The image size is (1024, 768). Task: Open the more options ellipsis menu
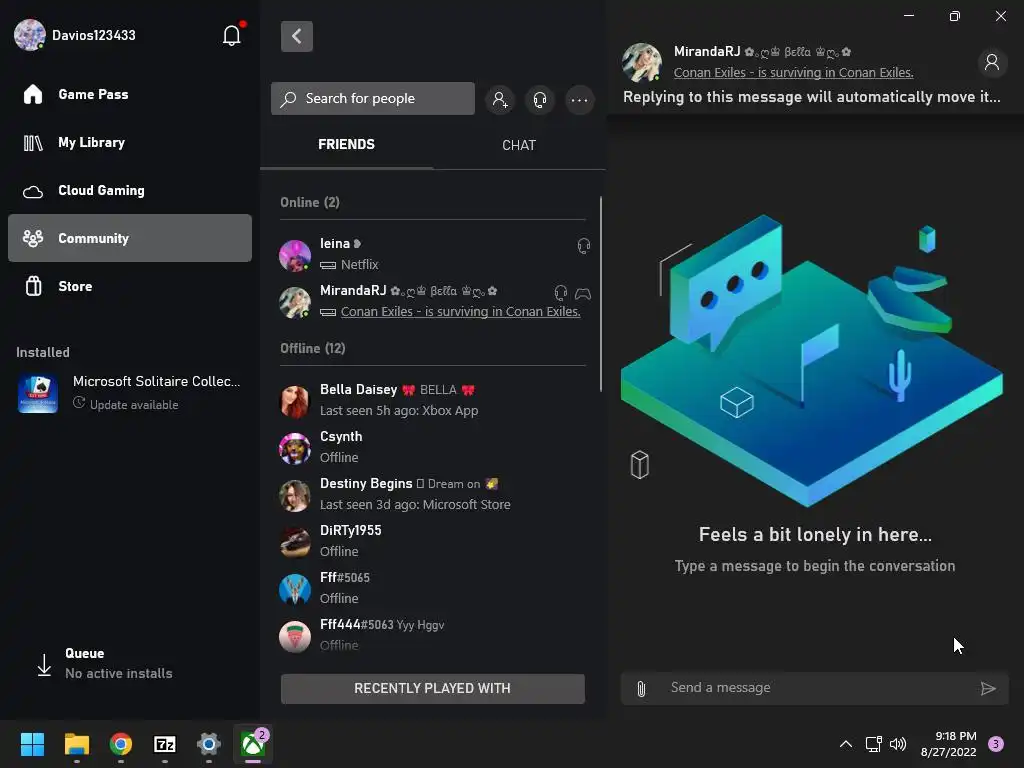coord(579,100)
